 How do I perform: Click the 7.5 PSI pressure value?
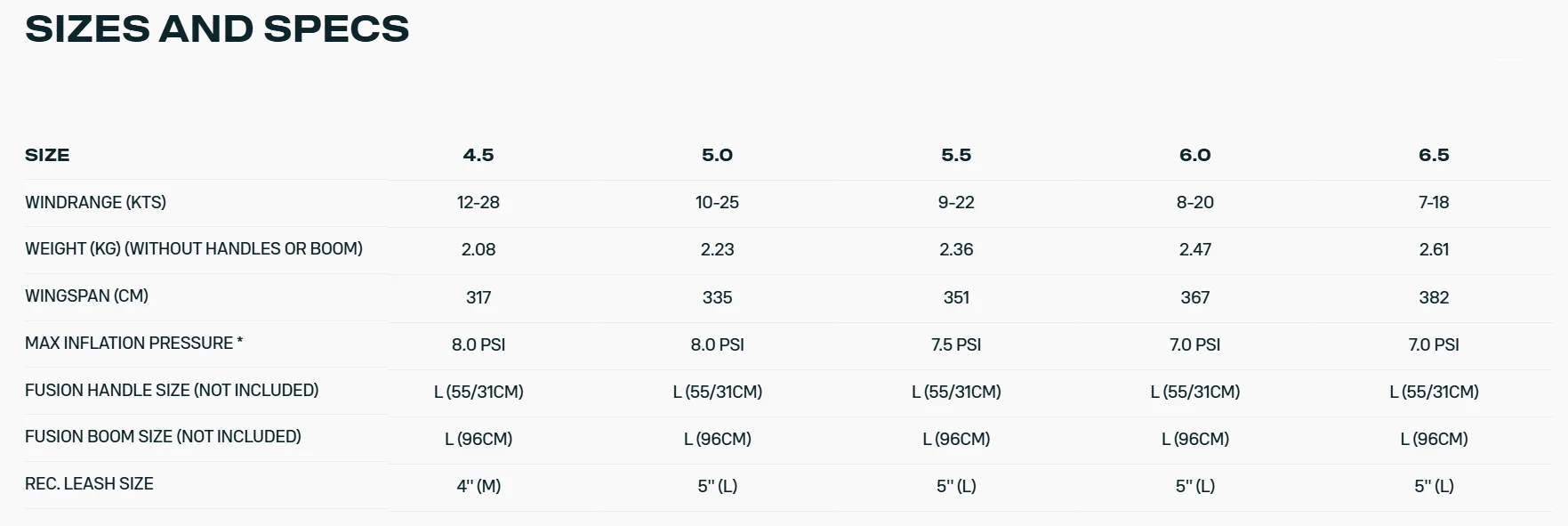[956, 344]
